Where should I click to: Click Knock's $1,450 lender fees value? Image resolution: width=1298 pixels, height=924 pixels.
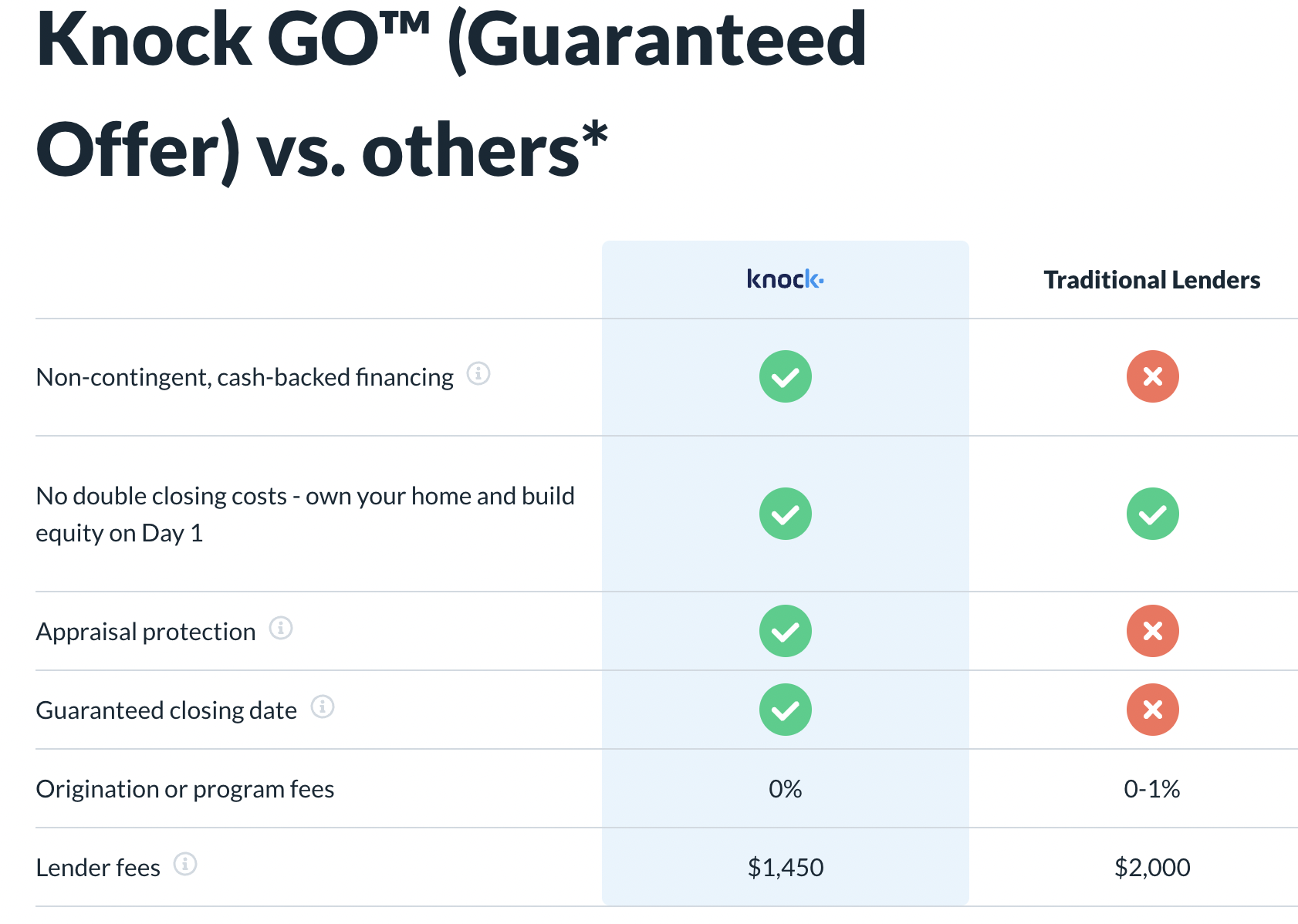click(x=785, y=868)
